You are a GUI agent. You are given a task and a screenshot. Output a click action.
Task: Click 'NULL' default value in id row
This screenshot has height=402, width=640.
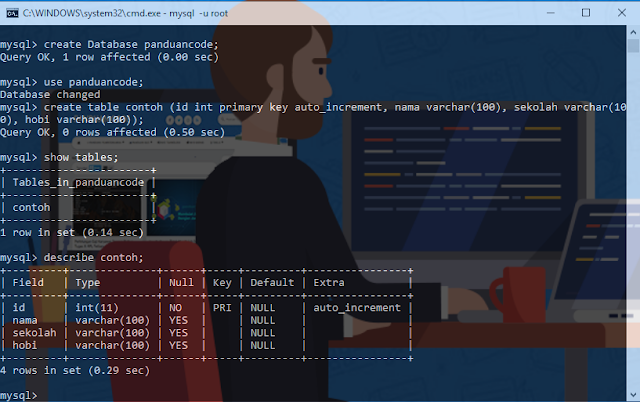point(263,308)
